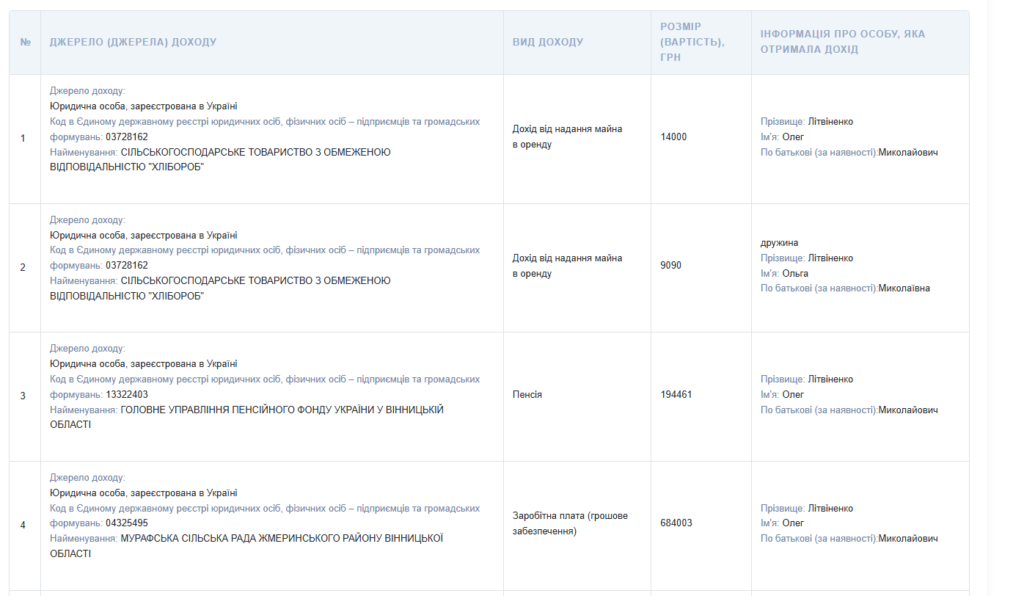
Task: Click registry code 04325495
Action: click(127, 523)
